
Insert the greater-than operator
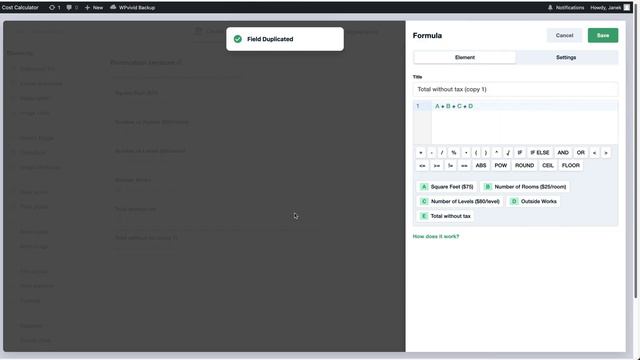pos(606,153)
